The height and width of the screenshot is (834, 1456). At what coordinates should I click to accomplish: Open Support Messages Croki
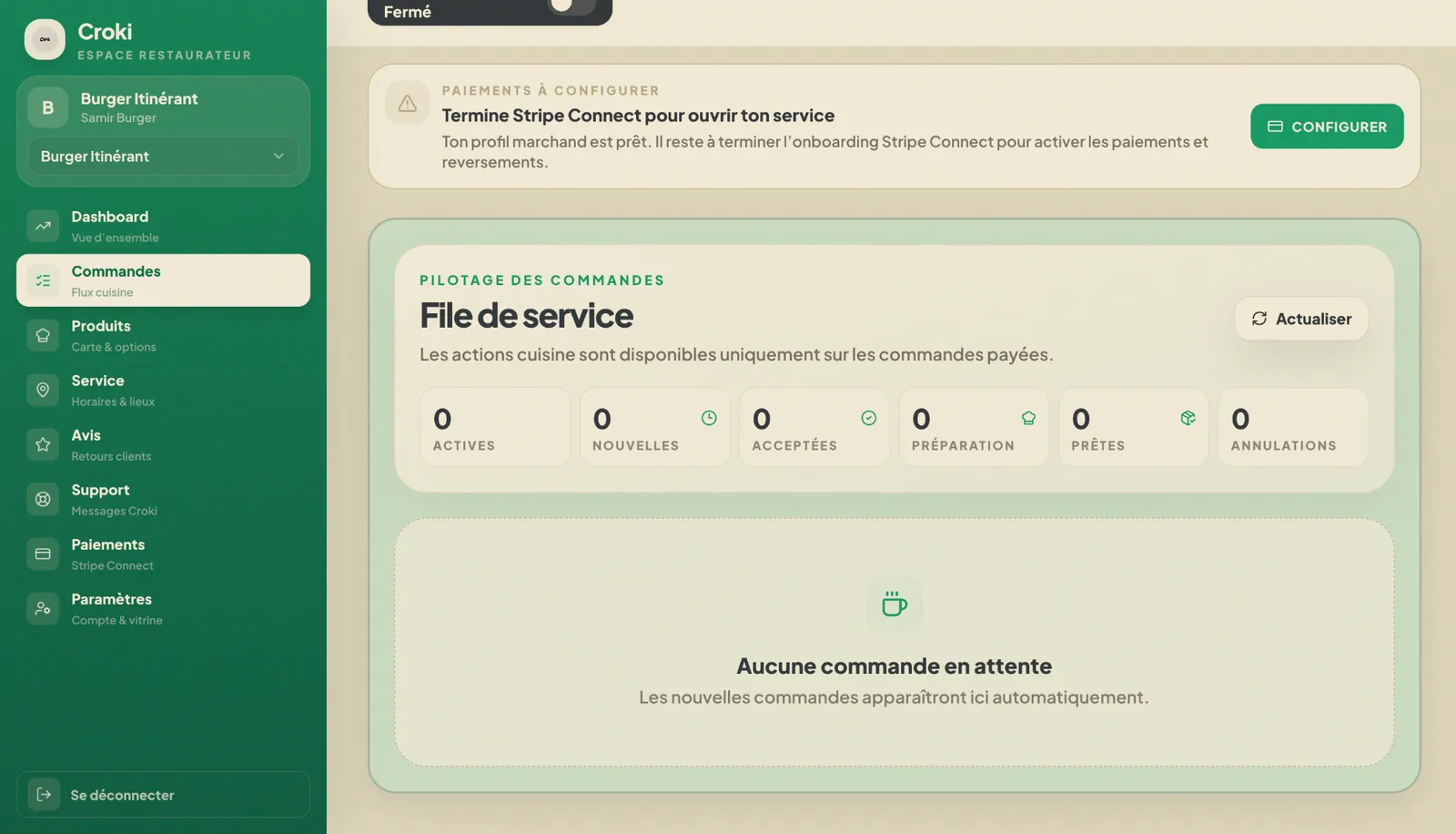pyautogui.click(x=163, y=499)
